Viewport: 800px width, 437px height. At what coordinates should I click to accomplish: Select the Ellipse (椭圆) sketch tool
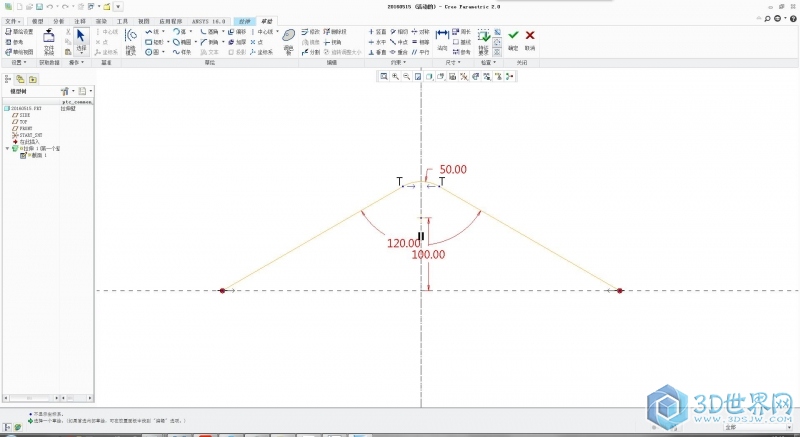(182, 42)
